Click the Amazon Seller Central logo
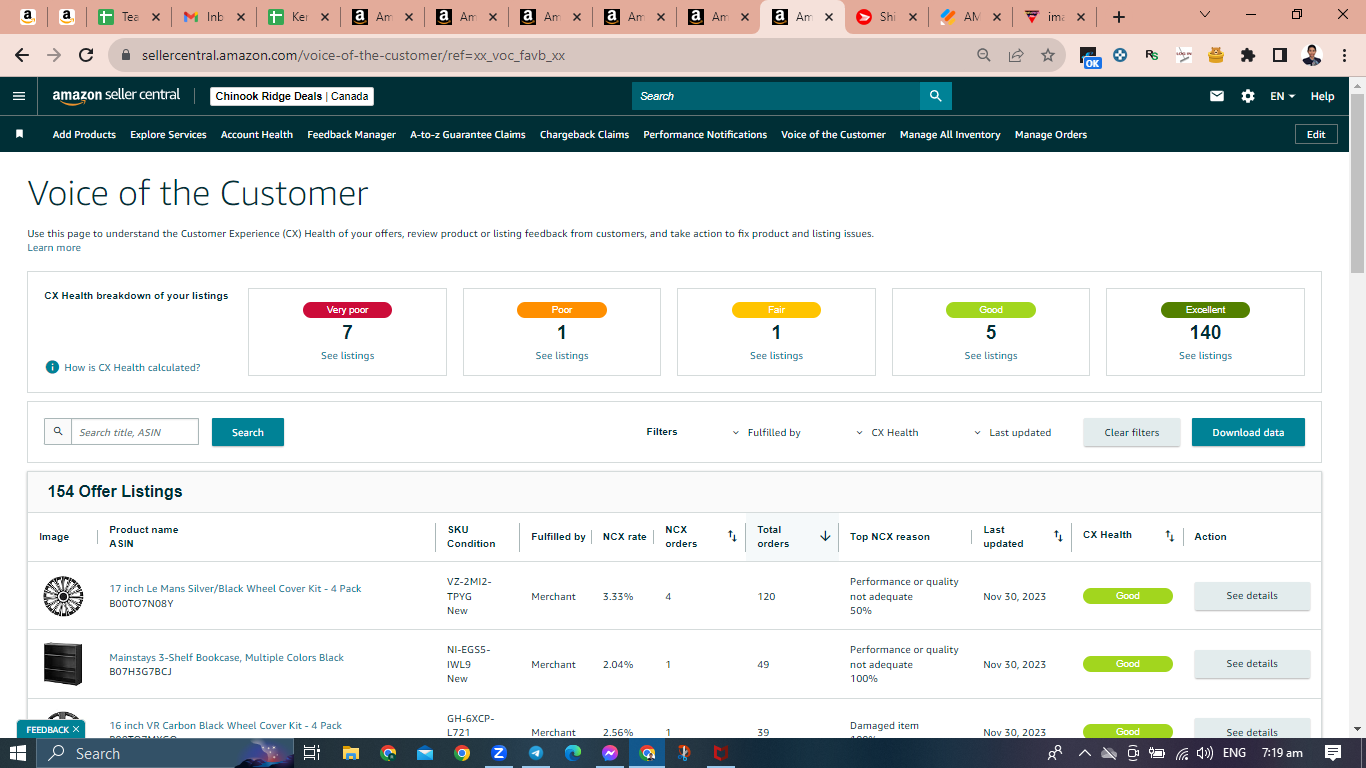 pos(116,96)
